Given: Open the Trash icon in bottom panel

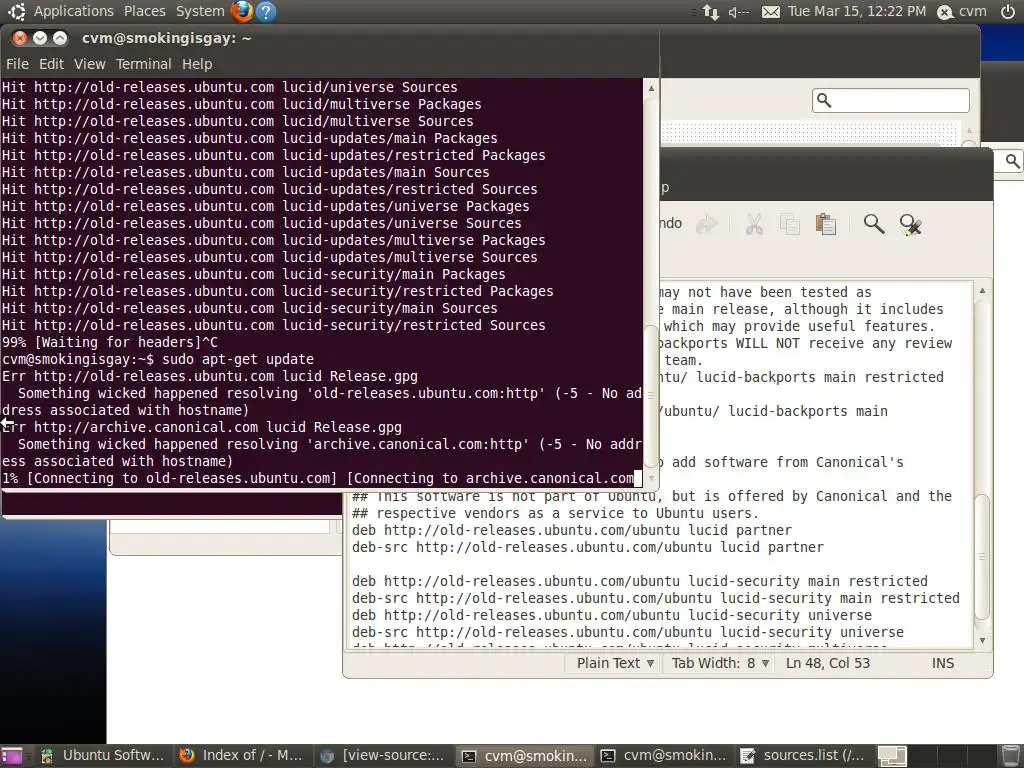Looking at the screenshot, I should coord(1011,756).
